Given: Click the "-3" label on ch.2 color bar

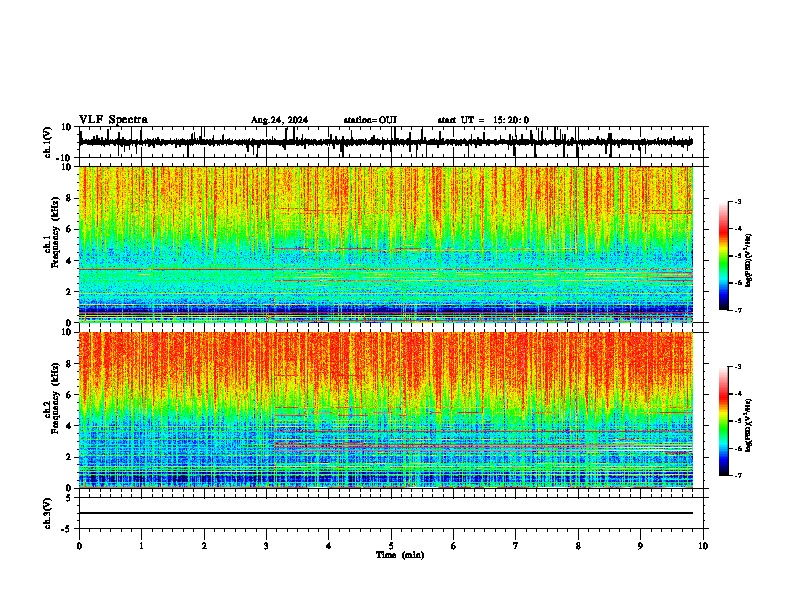Looking at the screenshot, I should [738, 367].
